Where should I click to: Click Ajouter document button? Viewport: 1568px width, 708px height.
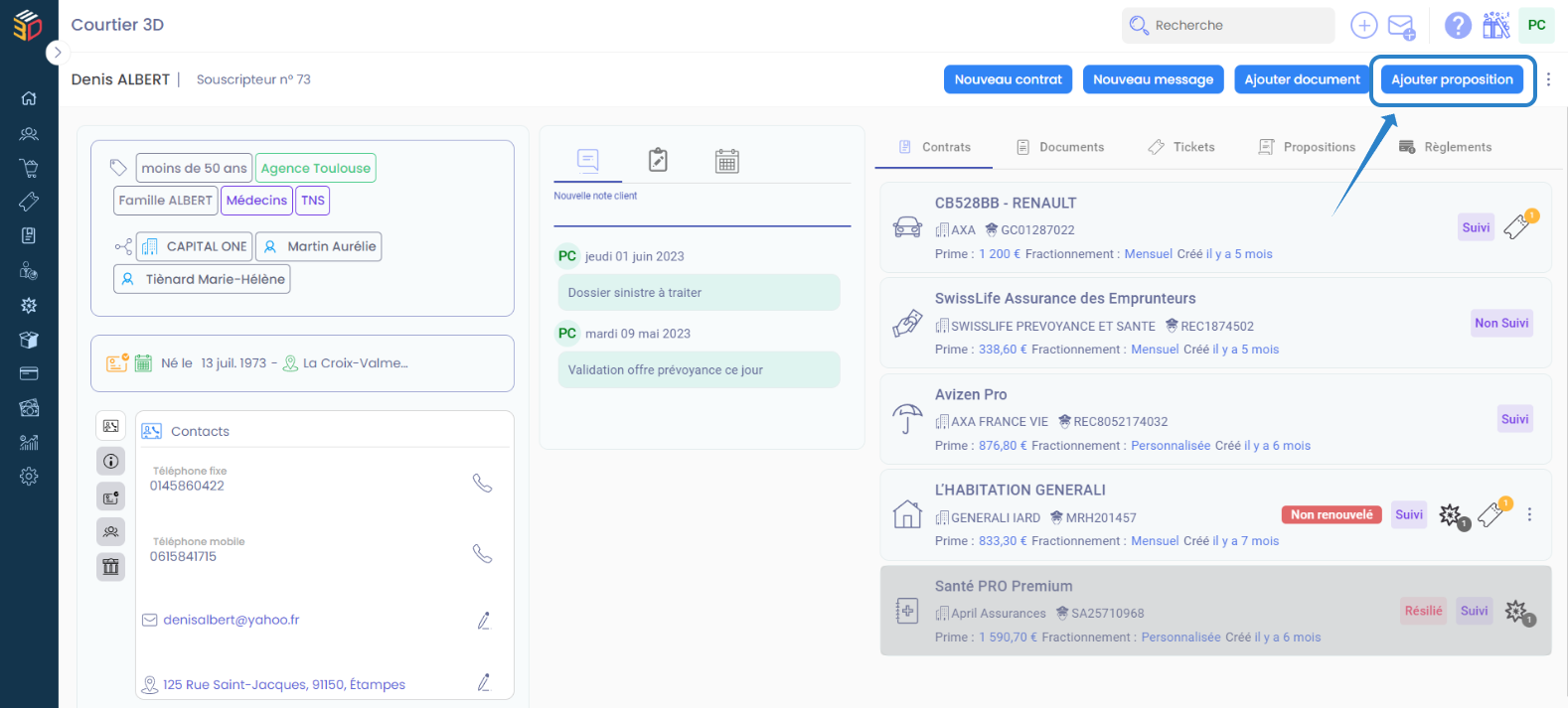coord(1302,79)
